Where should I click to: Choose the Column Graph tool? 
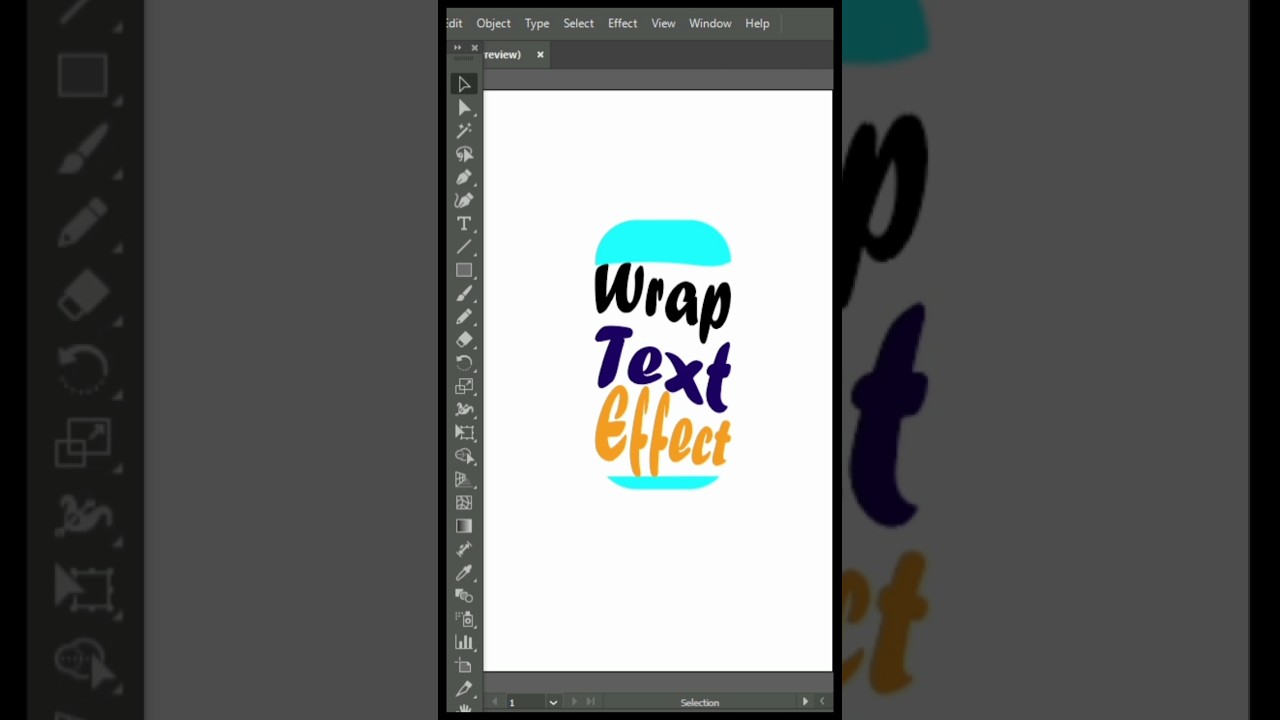pyautogui.click(x=464, y=642)
